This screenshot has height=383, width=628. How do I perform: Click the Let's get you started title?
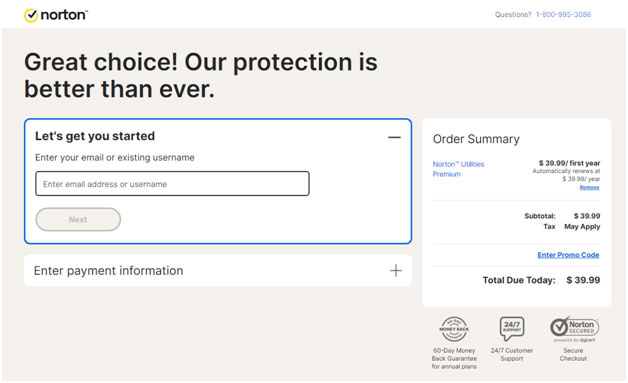(95, 136)
